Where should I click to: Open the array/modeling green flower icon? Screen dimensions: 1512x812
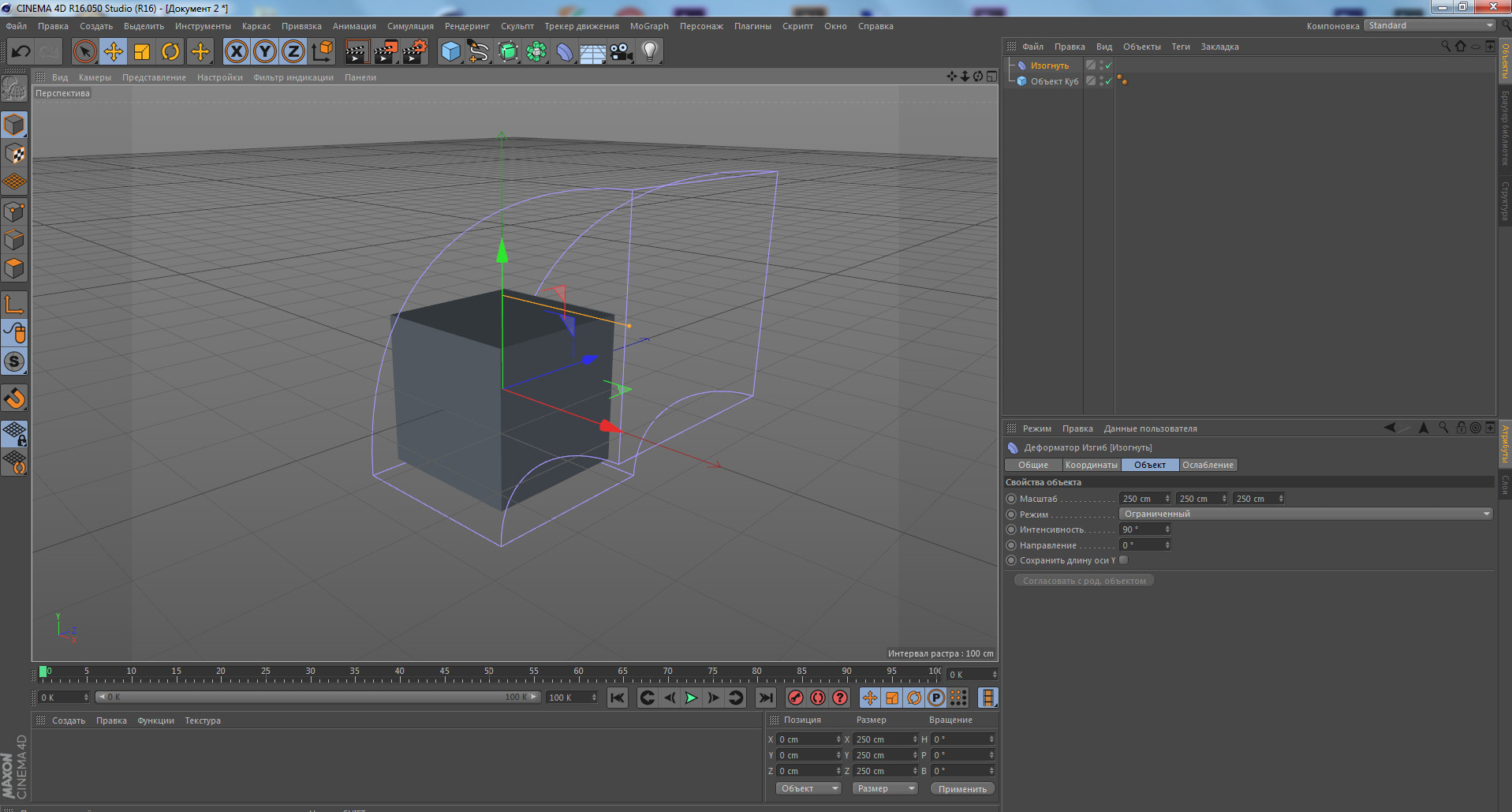(x=536, y=52)
